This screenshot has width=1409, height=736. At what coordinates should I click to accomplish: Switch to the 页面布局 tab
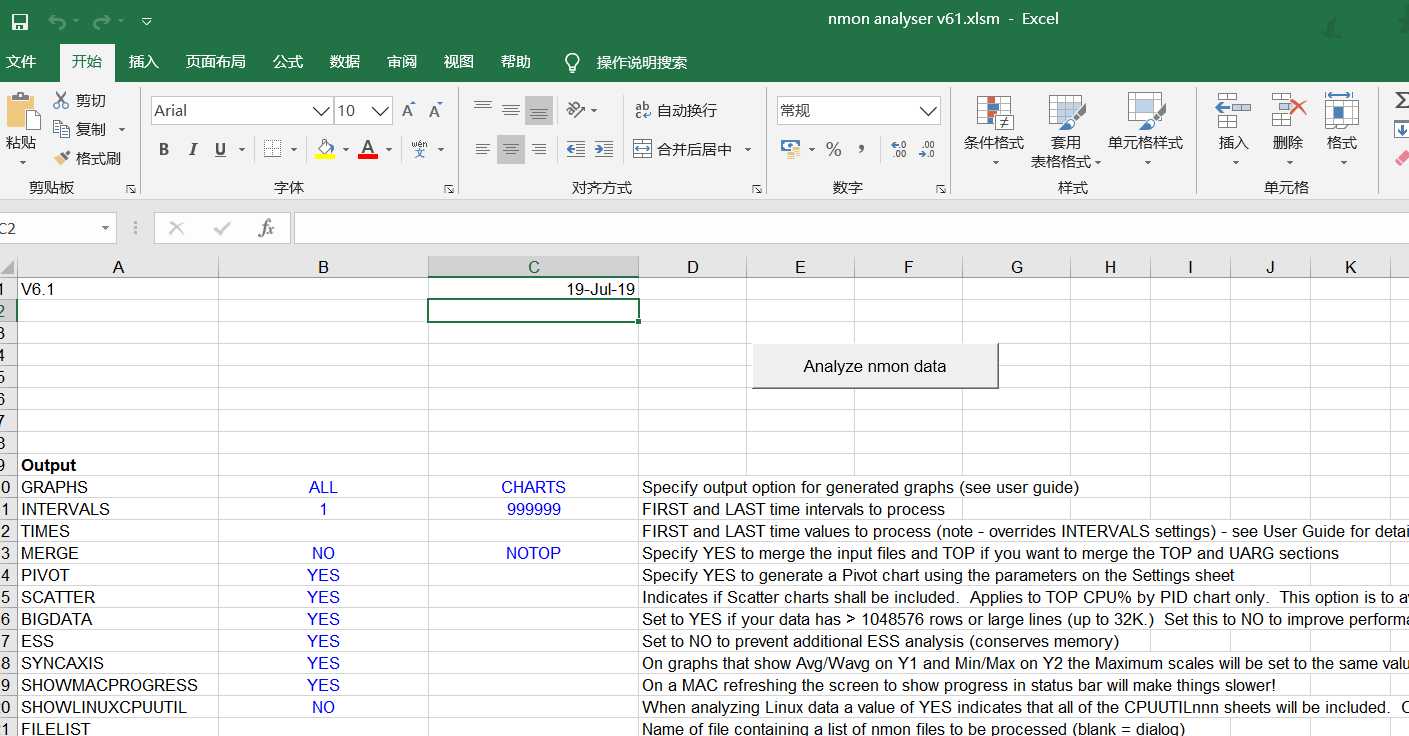215,62
